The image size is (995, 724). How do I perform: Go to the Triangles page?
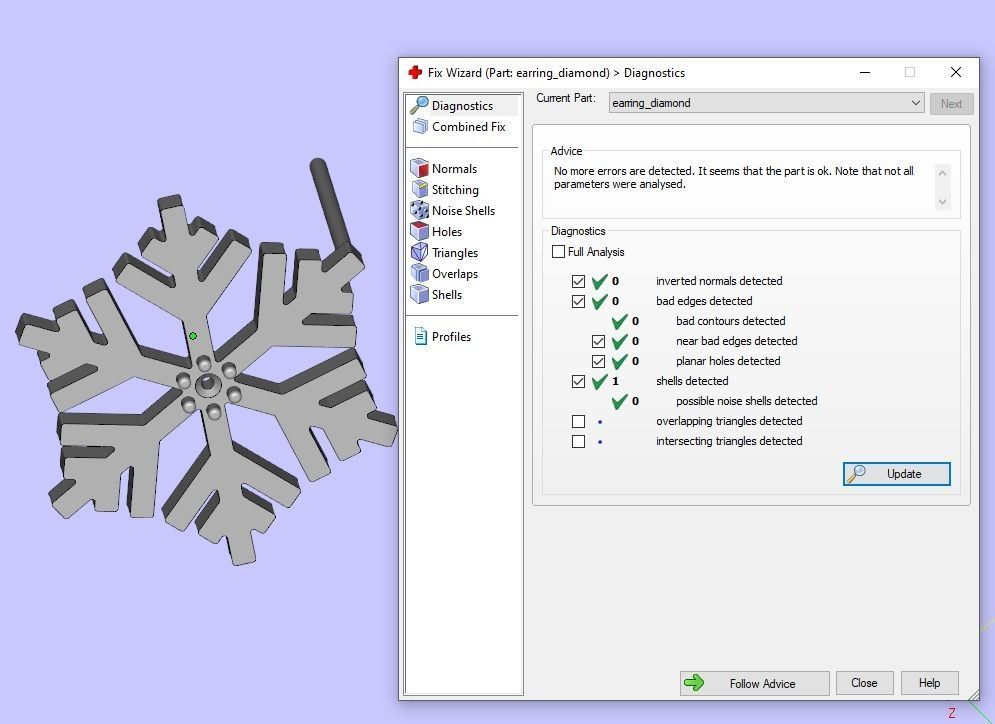(454, 252)
